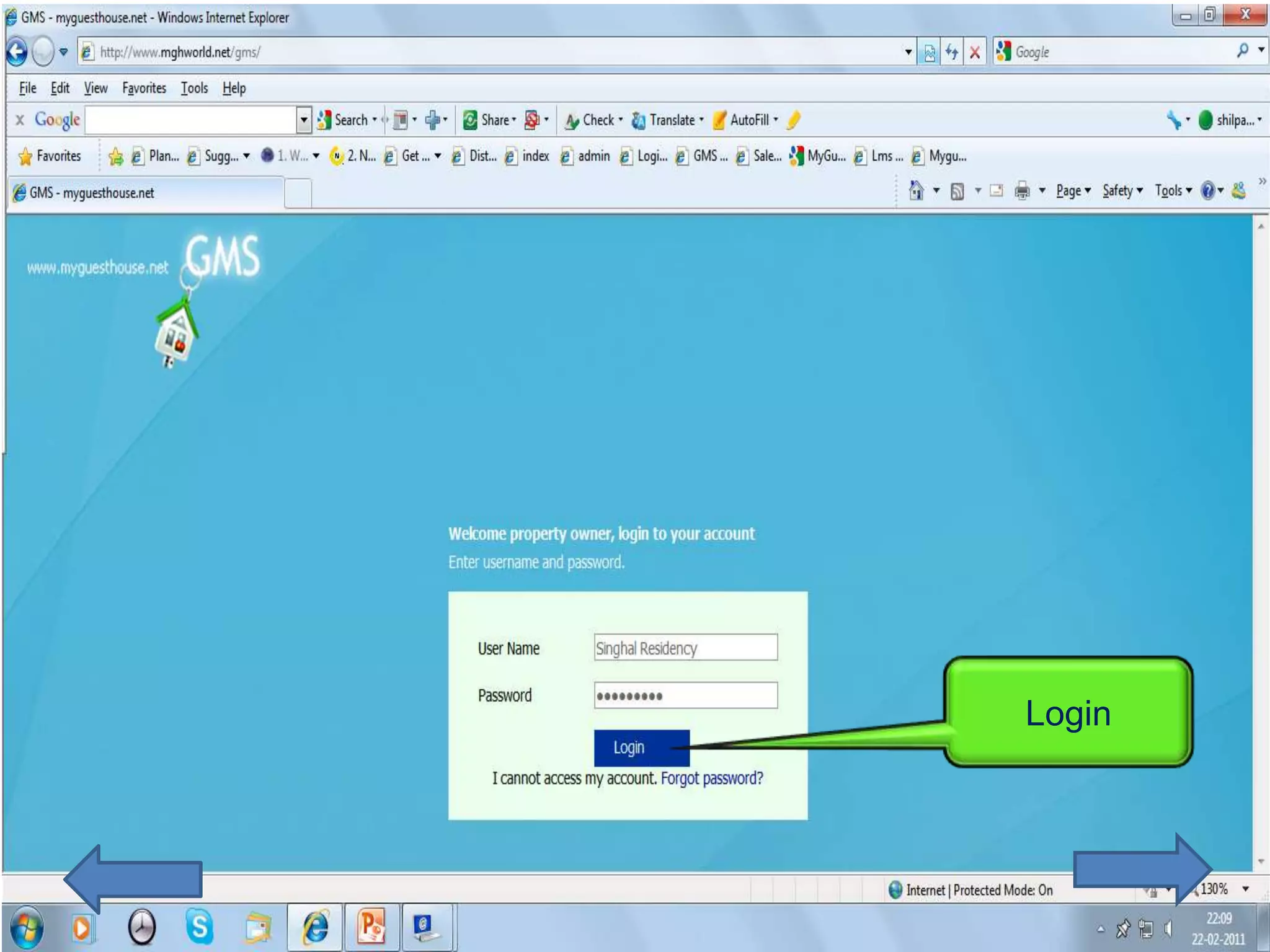Click the Add to Favorites bar icon

pos(115,157)
